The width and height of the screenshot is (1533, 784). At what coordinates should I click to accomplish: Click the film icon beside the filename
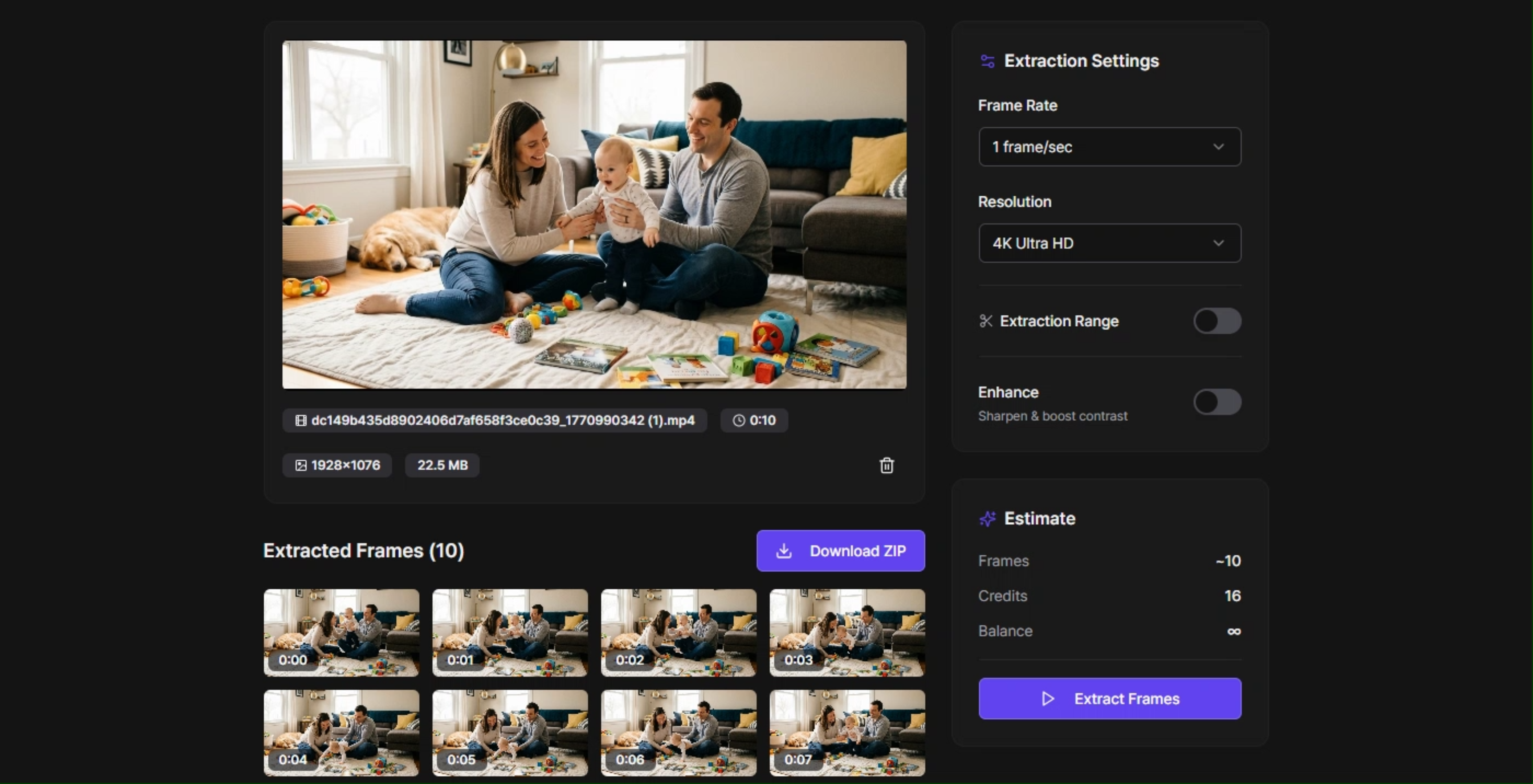pyautogui.click(x=301, y=421)
